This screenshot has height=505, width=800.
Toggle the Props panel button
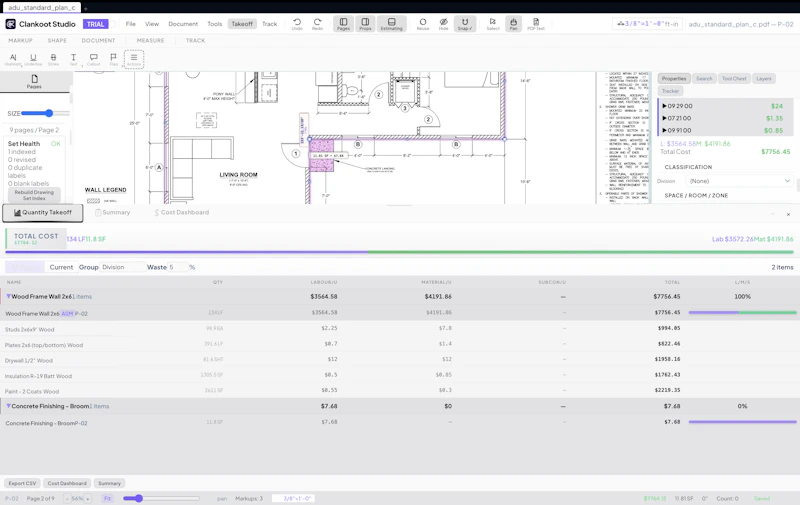tap(365, 23)
